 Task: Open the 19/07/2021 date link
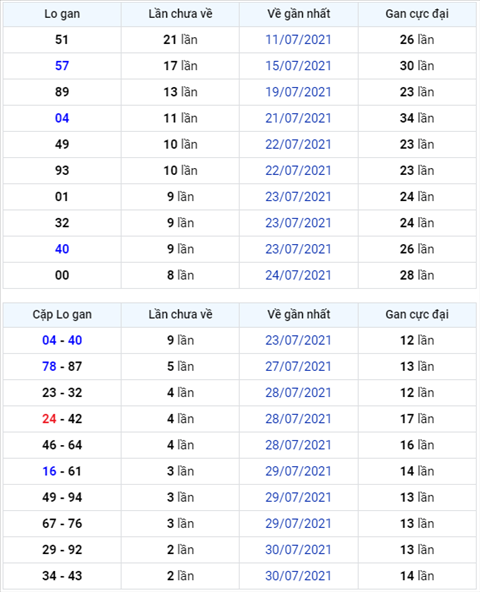298,92
